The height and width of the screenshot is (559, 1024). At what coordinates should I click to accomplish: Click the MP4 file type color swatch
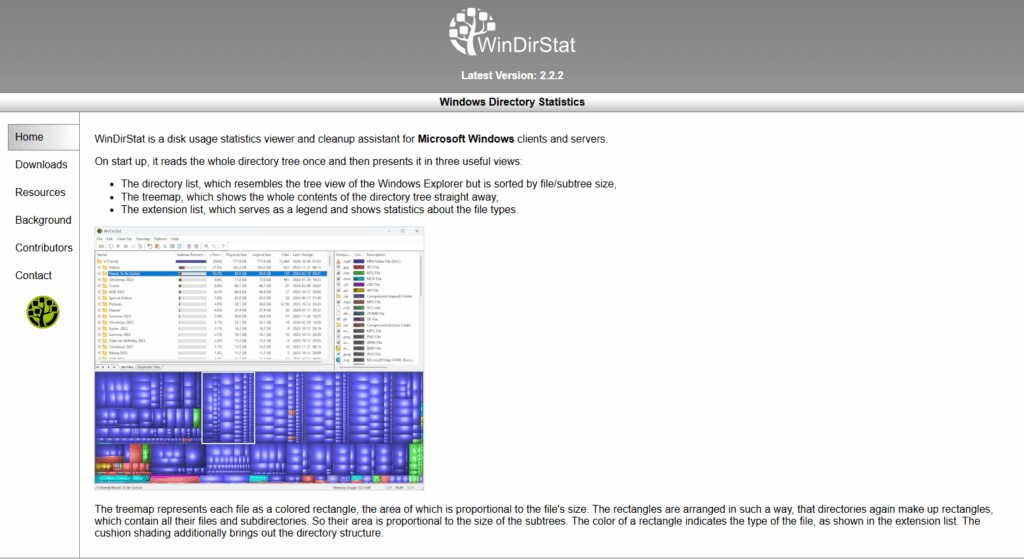[358, 262]
